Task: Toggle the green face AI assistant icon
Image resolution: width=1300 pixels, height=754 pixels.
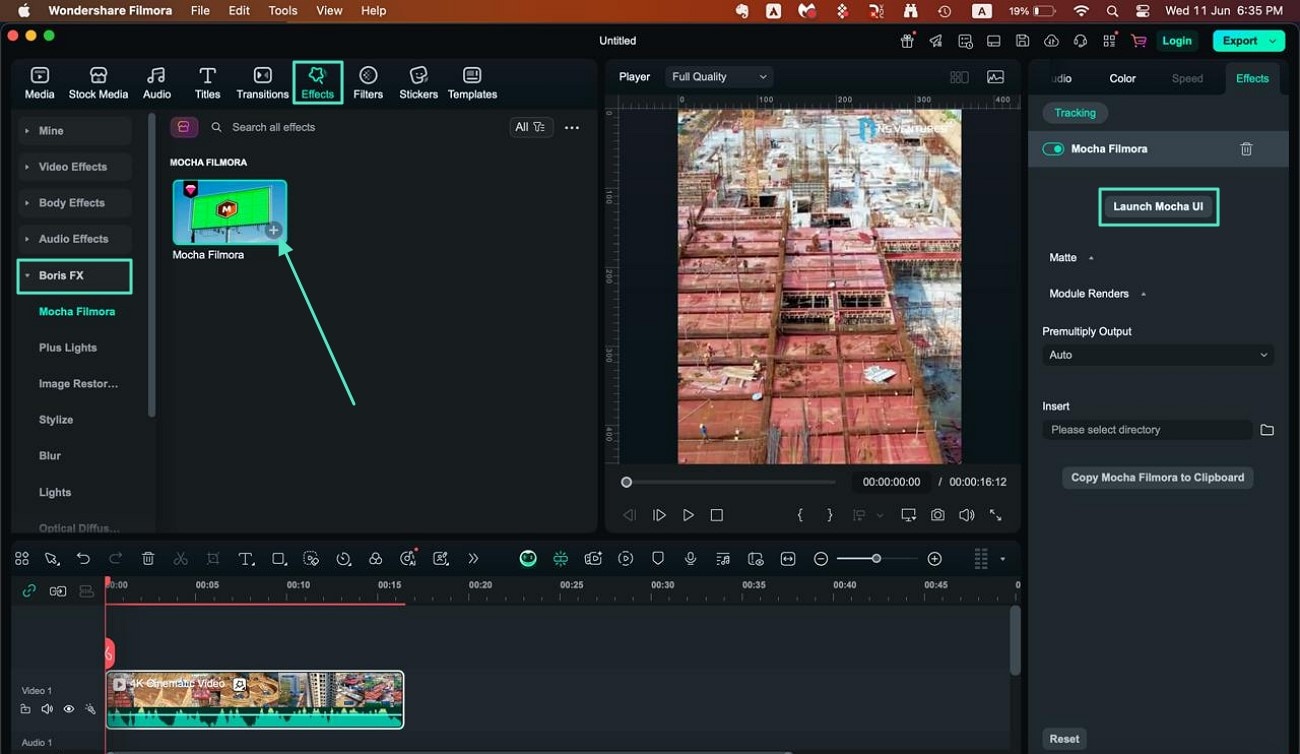Action: (x=528, y=559)
